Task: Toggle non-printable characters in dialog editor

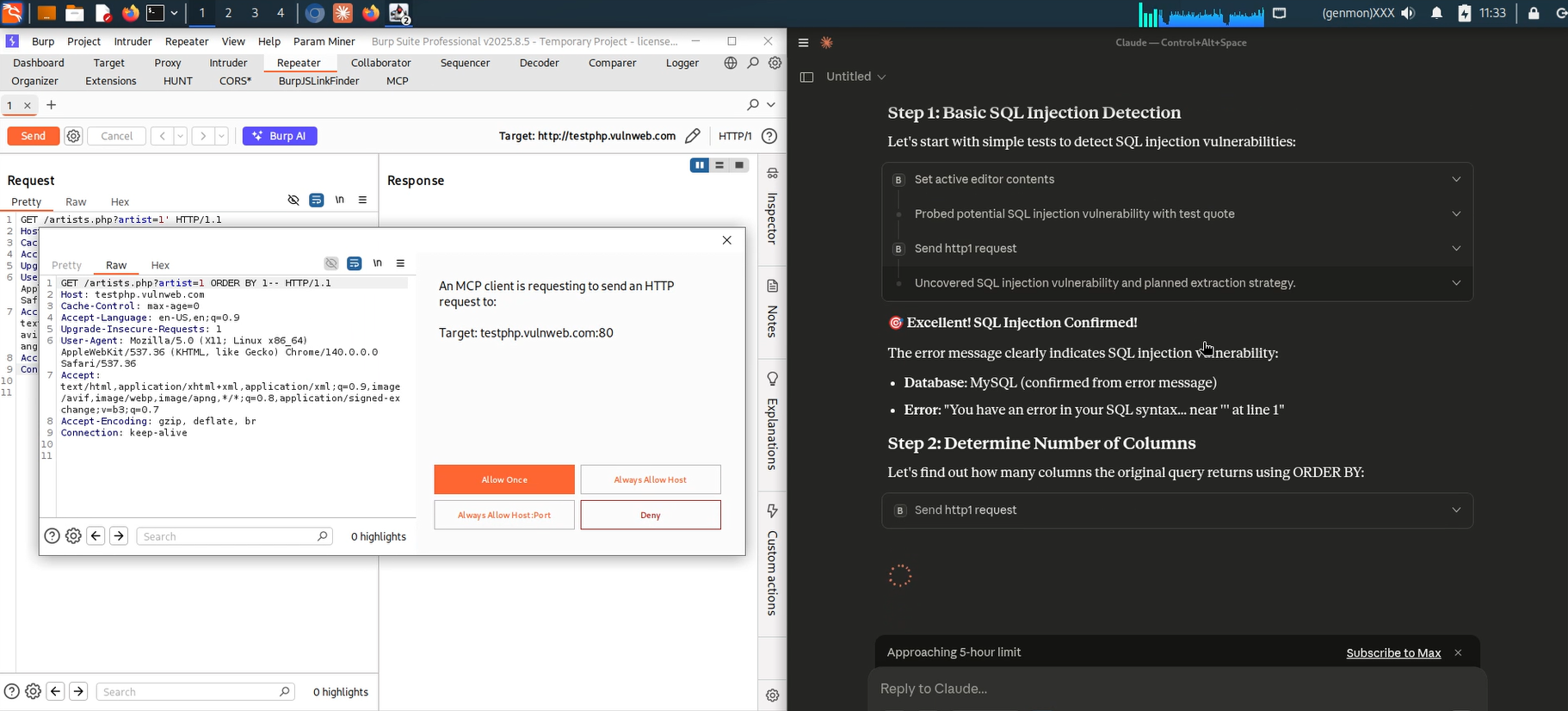Action: click(378, 263)
